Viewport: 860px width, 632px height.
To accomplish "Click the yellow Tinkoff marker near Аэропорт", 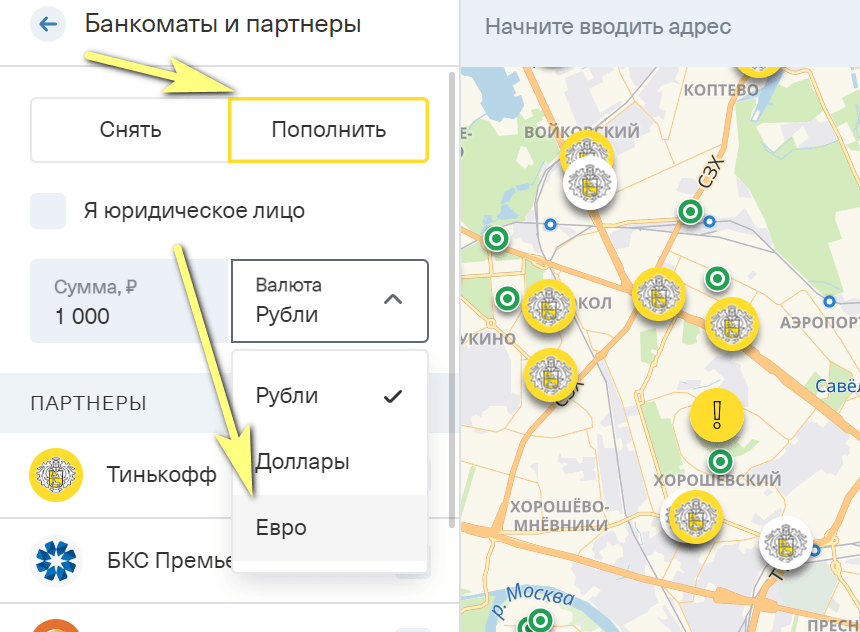I will tap(731, 324).
